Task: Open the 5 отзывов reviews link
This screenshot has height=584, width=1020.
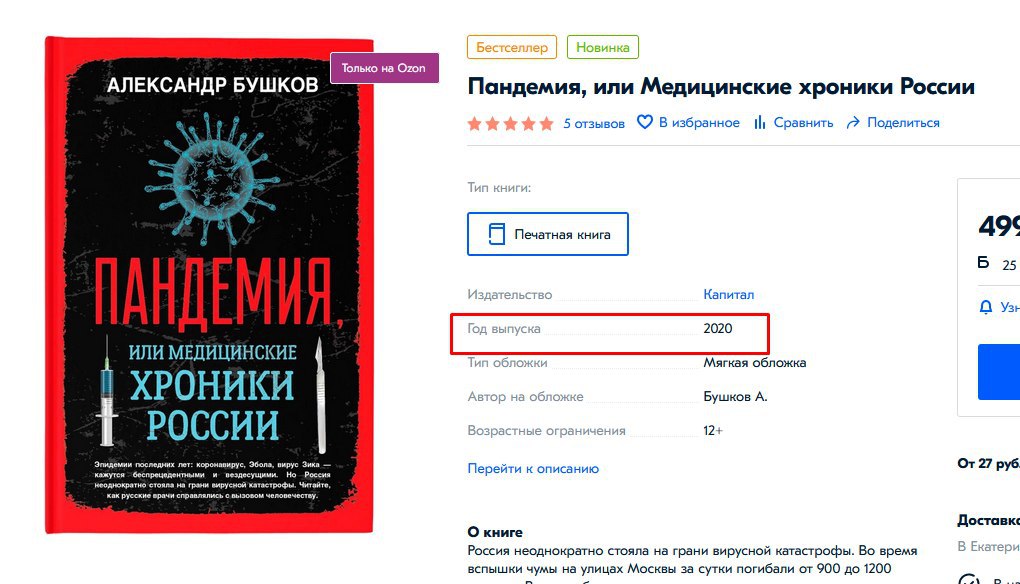Action: pos(593,123)
